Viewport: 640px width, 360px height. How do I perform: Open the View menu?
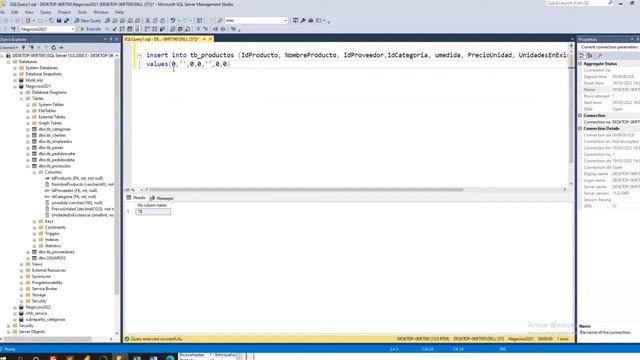(x=29, y=12)
